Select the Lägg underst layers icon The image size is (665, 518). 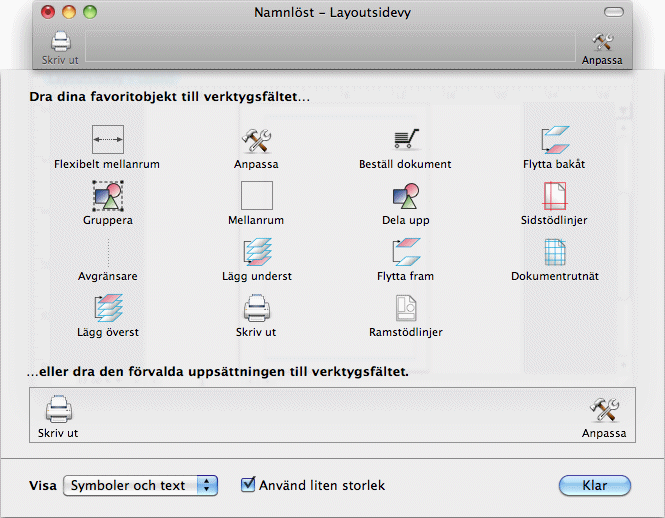257,252
